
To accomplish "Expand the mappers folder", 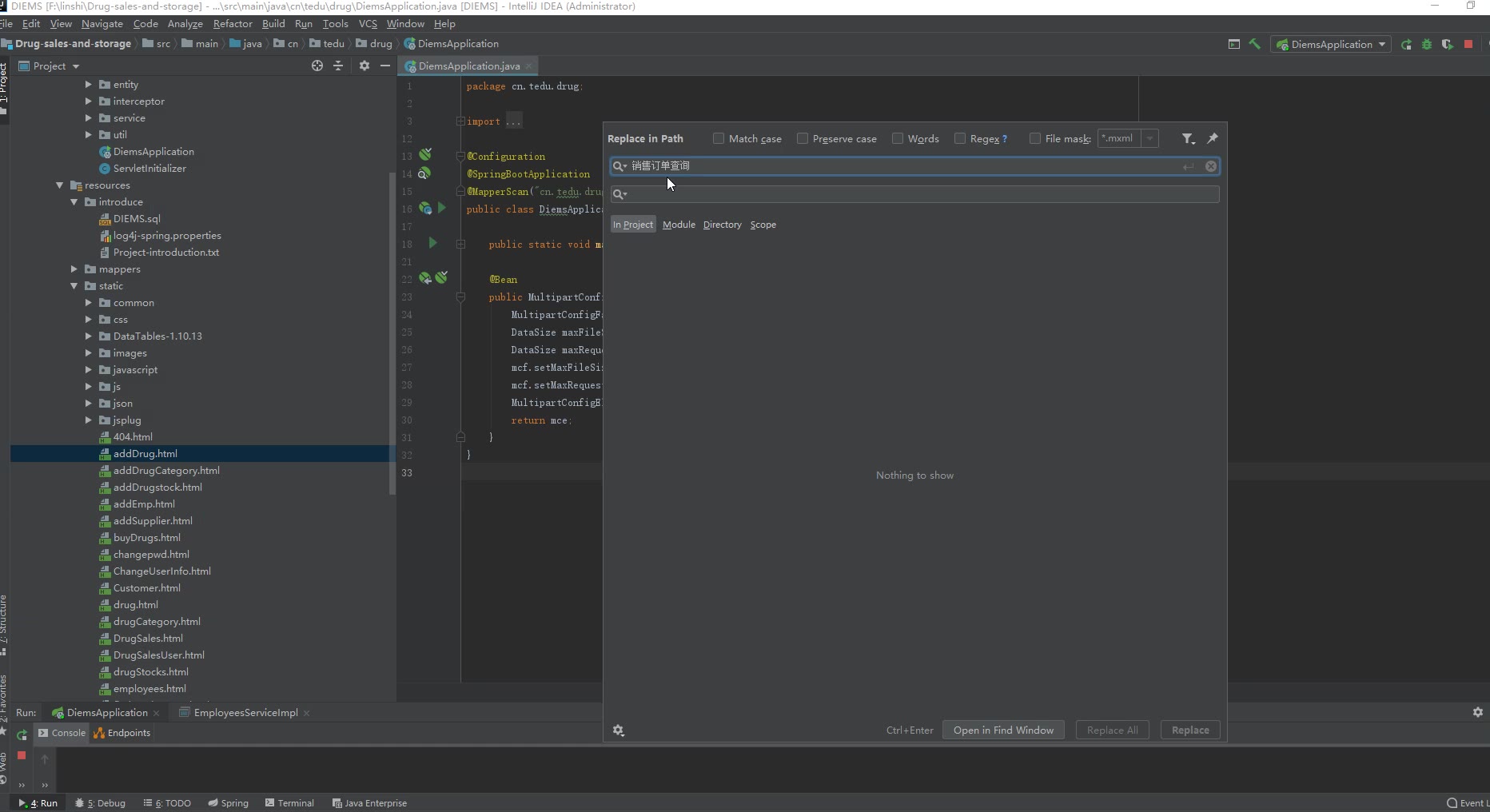I will (x=74, y=269).
